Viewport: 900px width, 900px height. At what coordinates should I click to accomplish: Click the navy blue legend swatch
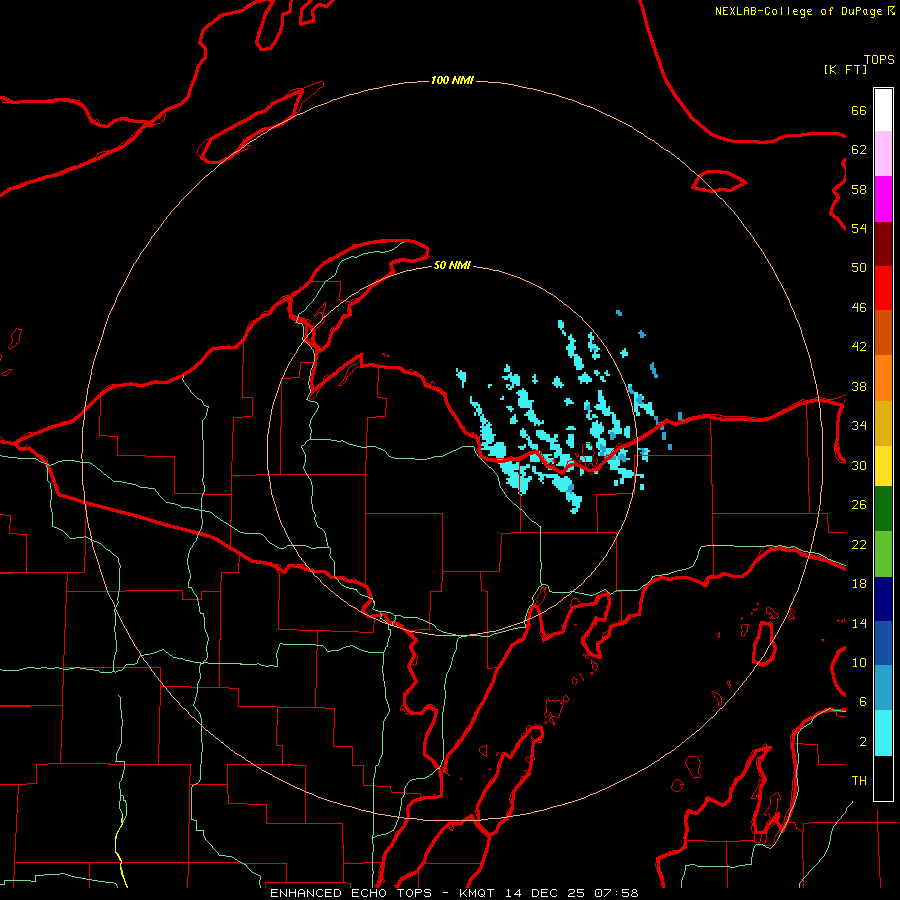pyautogui.click(x=883, y=599)
